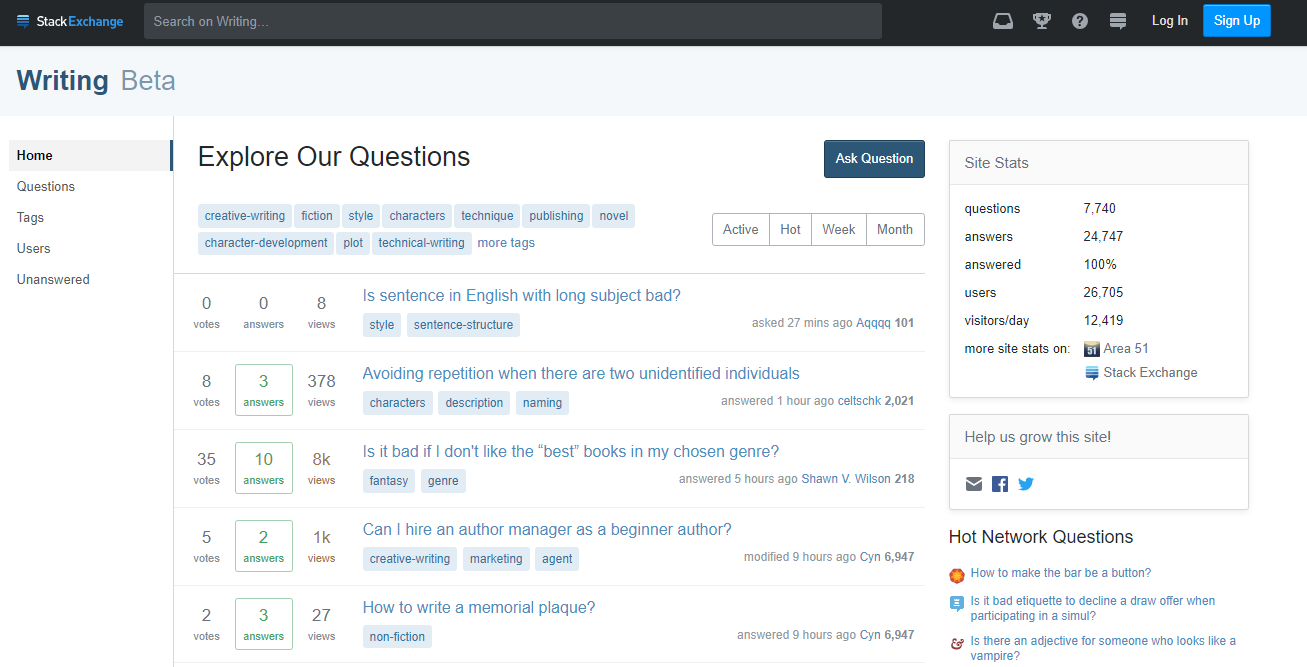Share site on Facebook icon
This screenshot has width=1307, height=667.
(x=1000, y=484)
